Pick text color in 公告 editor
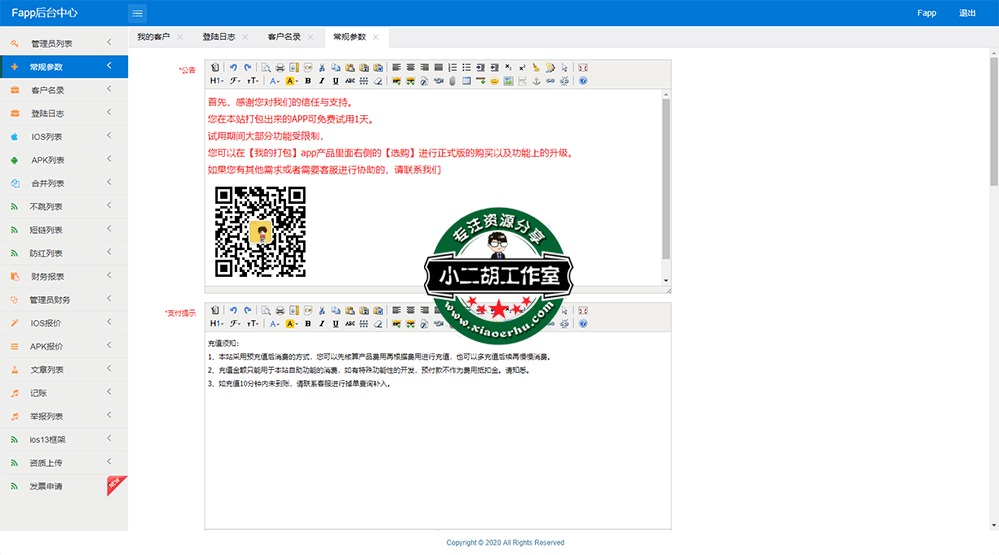The image size is (999, 555). pyautogui.click(x=275, y=81)
